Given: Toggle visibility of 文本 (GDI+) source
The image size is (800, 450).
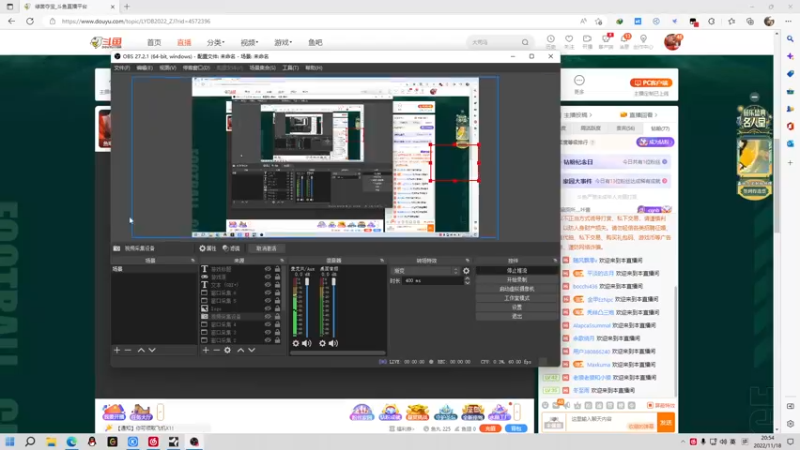Looking at the screenshot, I should tap(267, 285).
